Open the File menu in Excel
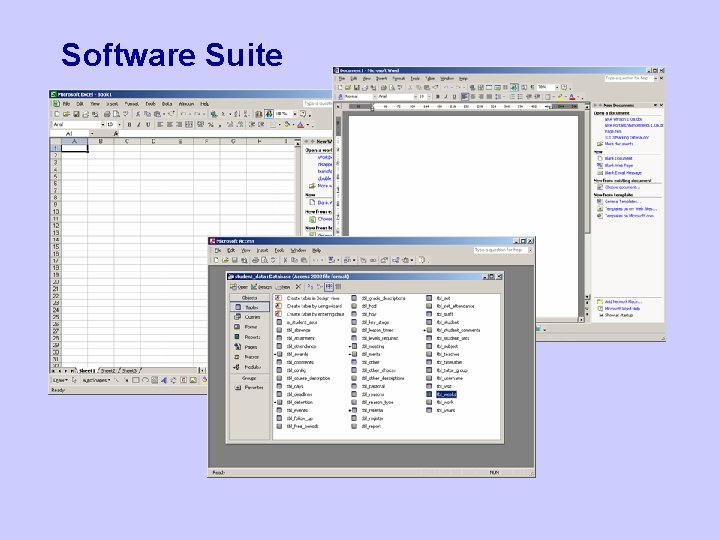This screenshot has width=720, height=540. point(66,104)
